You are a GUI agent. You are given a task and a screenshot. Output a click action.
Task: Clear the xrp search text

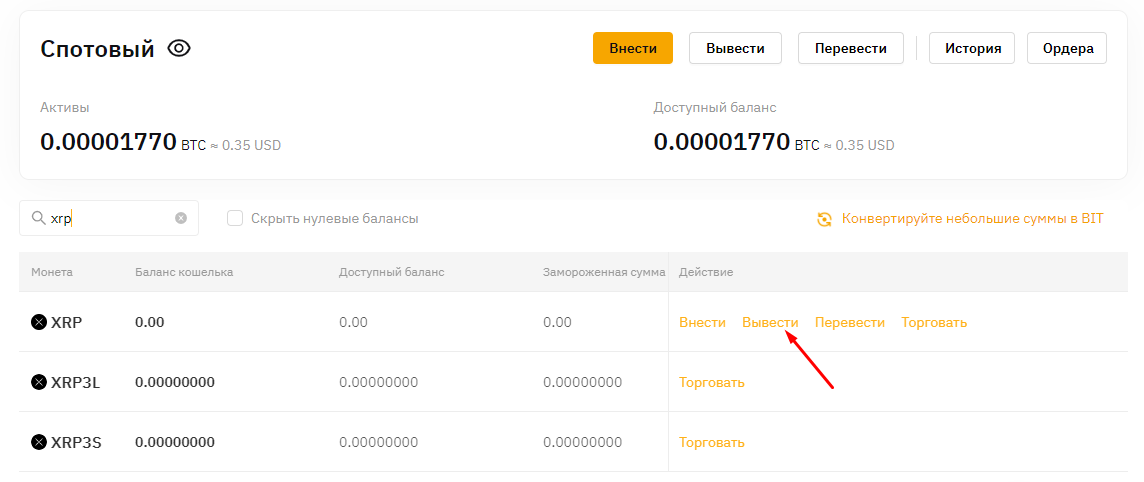[x=181, y=218]
